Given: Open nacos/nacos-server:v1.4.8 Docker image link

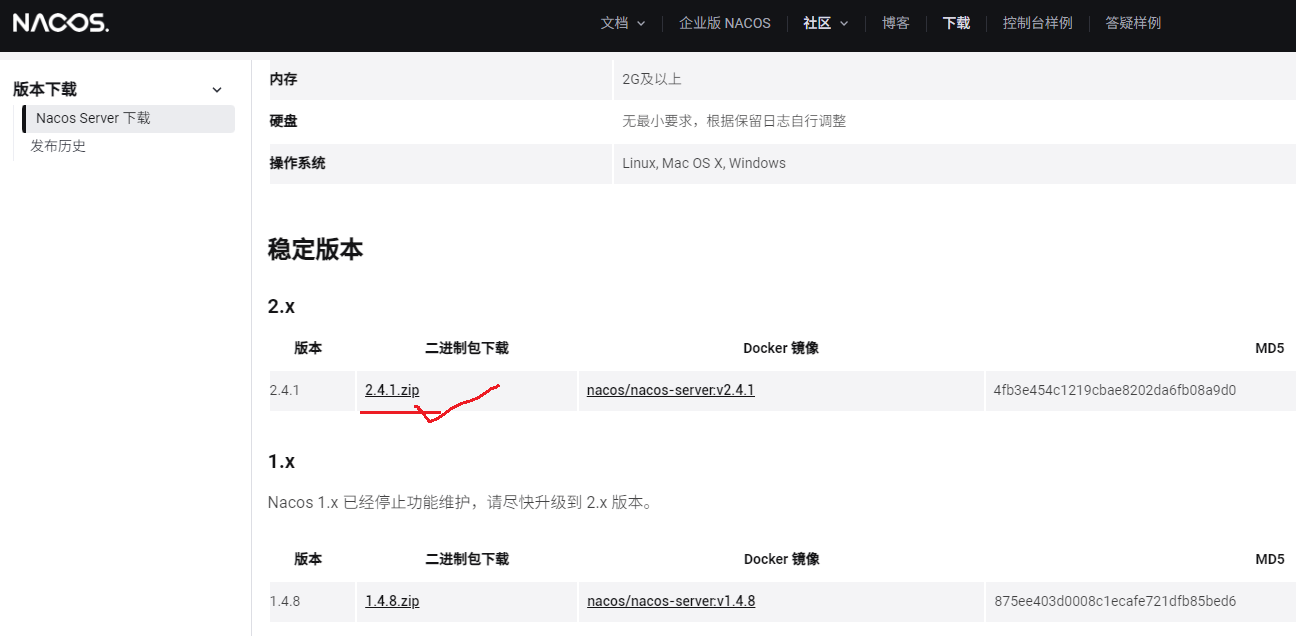Looking at the screenshot, I should 671,601.
